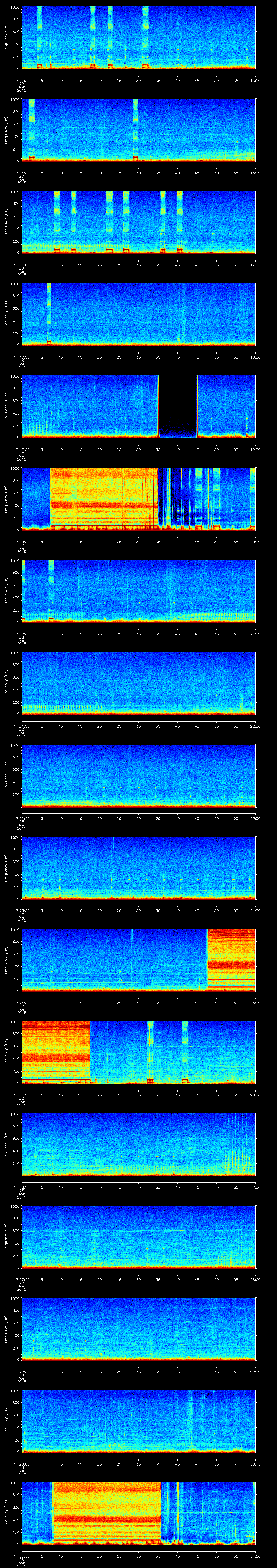The height and width of the screenshot is (1568, 277).
Task: Open the spectrogram plot starting at 17:28:00
Action: pyautogui.click(x=138, y=1329)
